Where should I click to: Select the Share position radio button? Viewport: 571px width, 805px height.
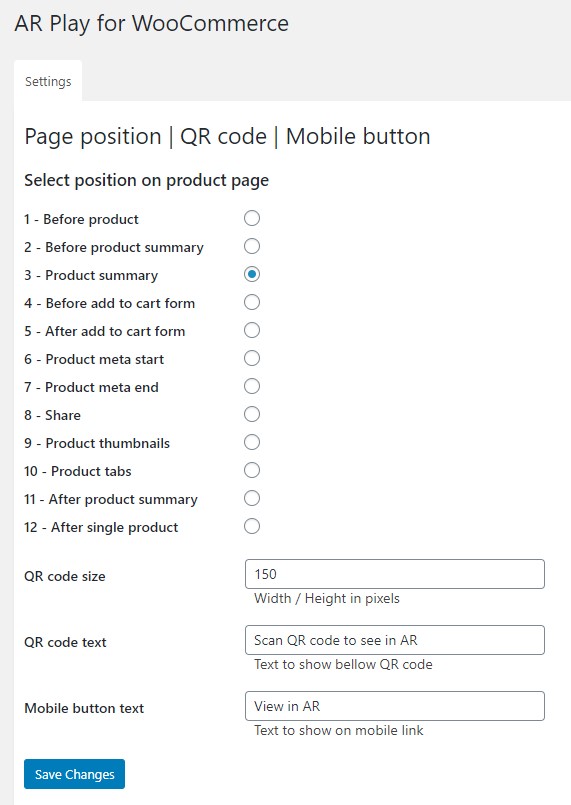pos(252,414)
